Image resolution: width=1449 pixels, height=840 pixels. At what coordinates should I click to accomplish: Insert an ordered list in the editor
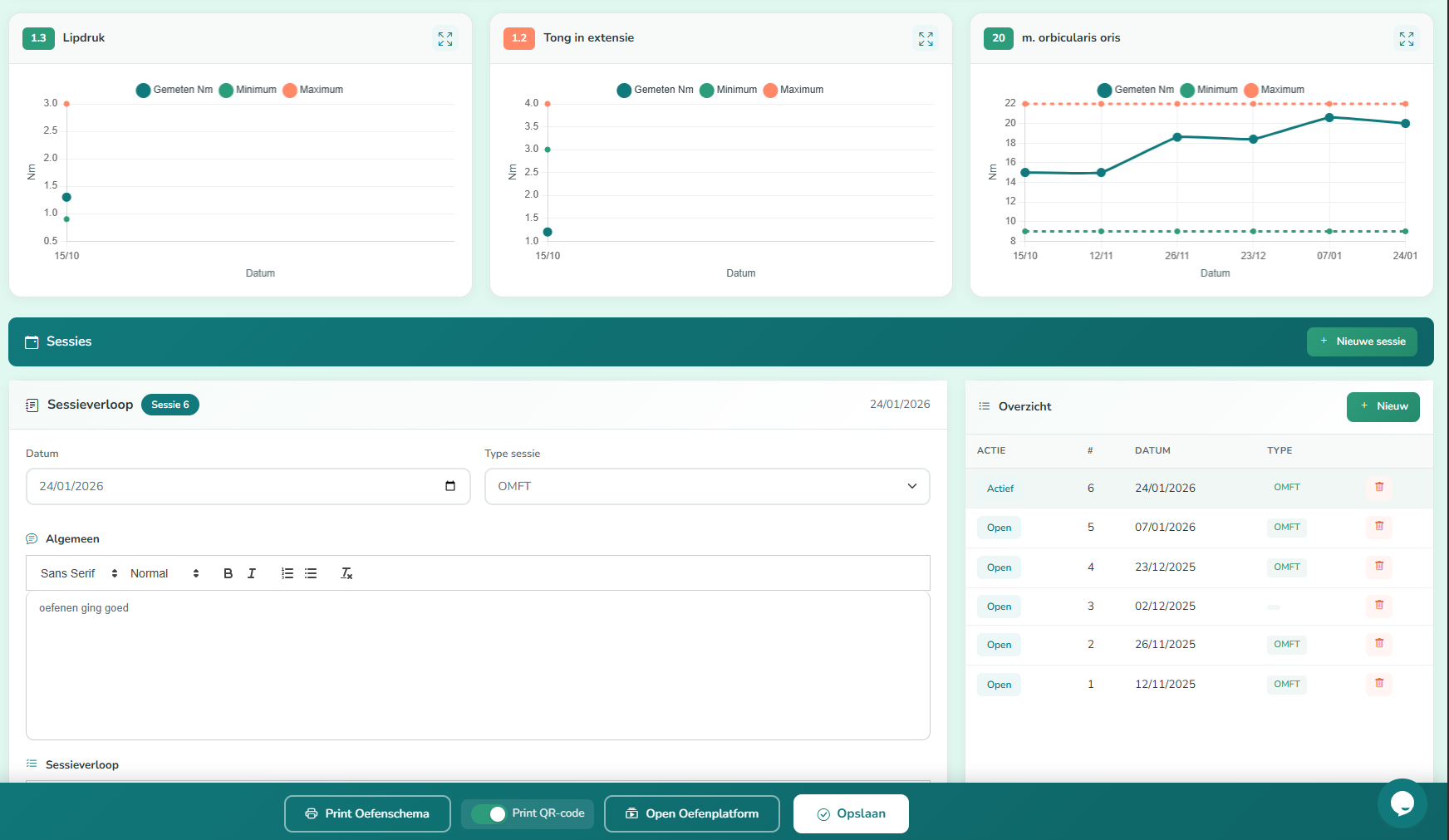click(287, 573)
